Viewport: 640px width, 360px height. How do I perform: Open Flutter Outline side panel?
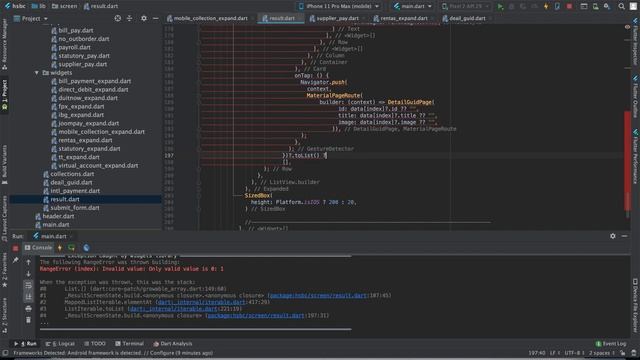point(635,96)
